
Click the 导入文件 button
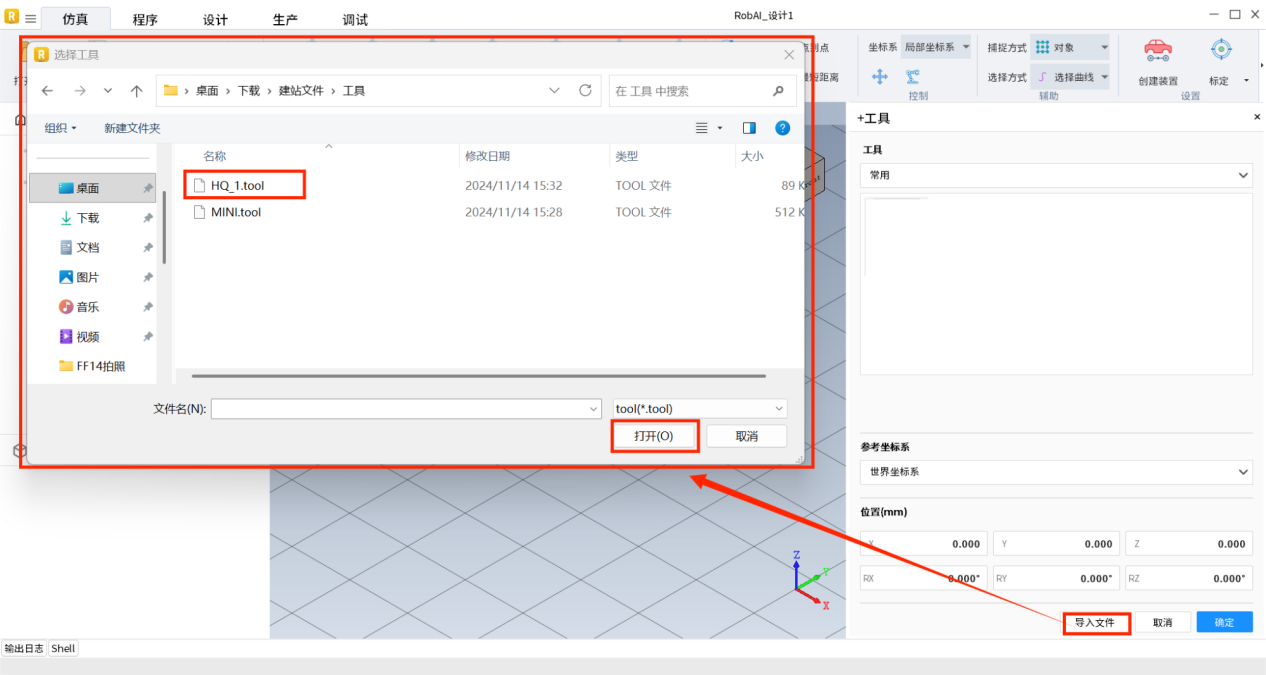[x=1095, y=622]
